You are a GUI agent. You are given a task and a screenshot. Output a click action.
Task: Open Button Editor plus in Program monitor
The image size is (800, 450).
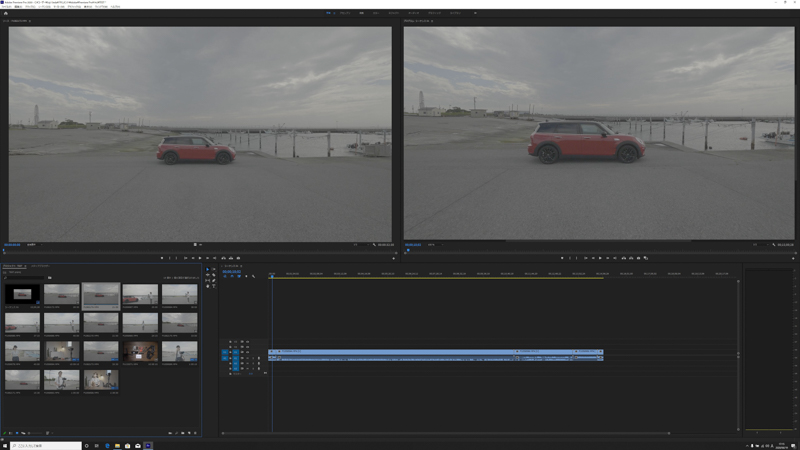(x=793, y=258)
